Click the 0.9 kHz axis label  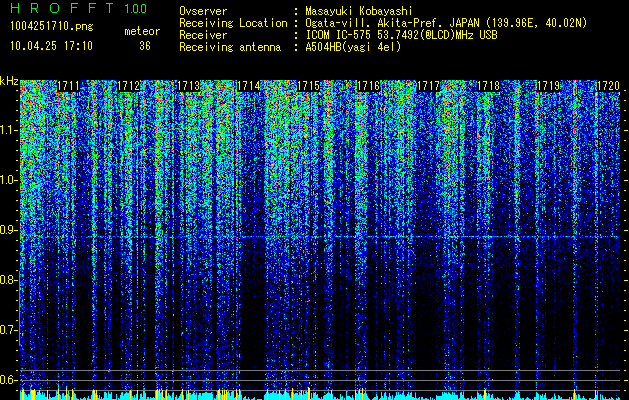[x=7, y=230]
